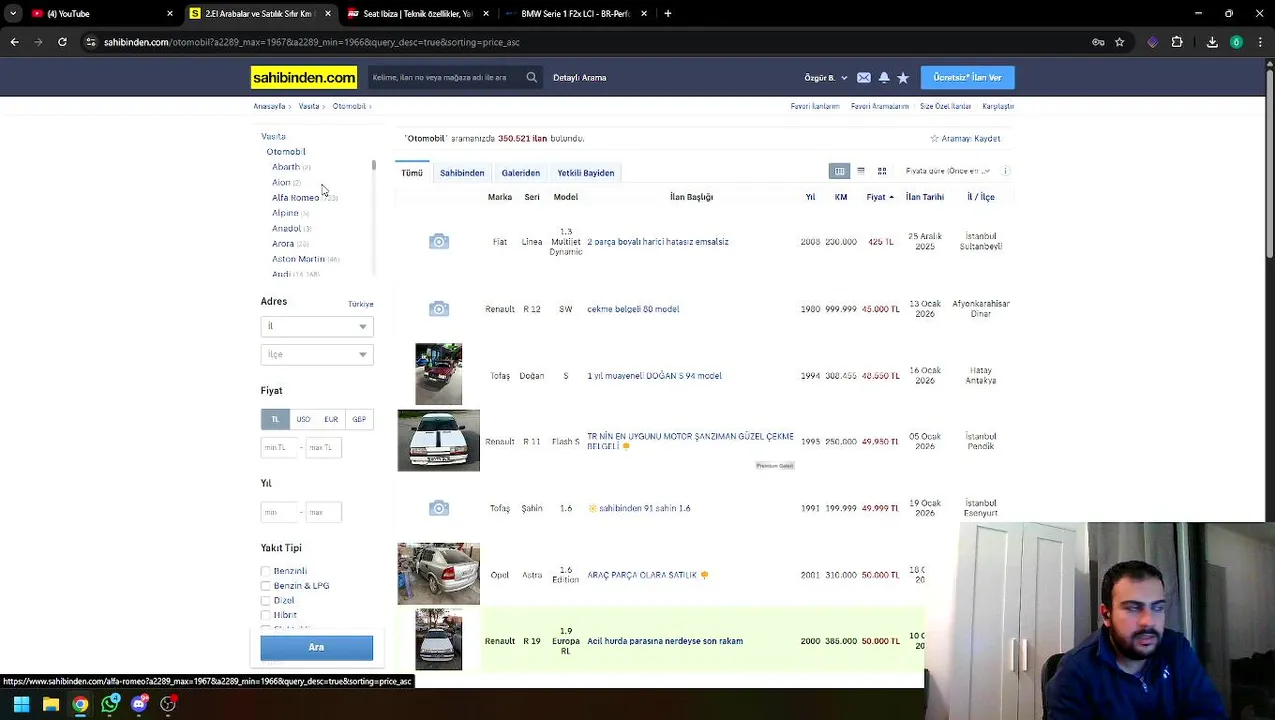Open WhatsApp from taskbar
The width and height of the screenshot is (1275, 720).
click(x=110, y=704)
